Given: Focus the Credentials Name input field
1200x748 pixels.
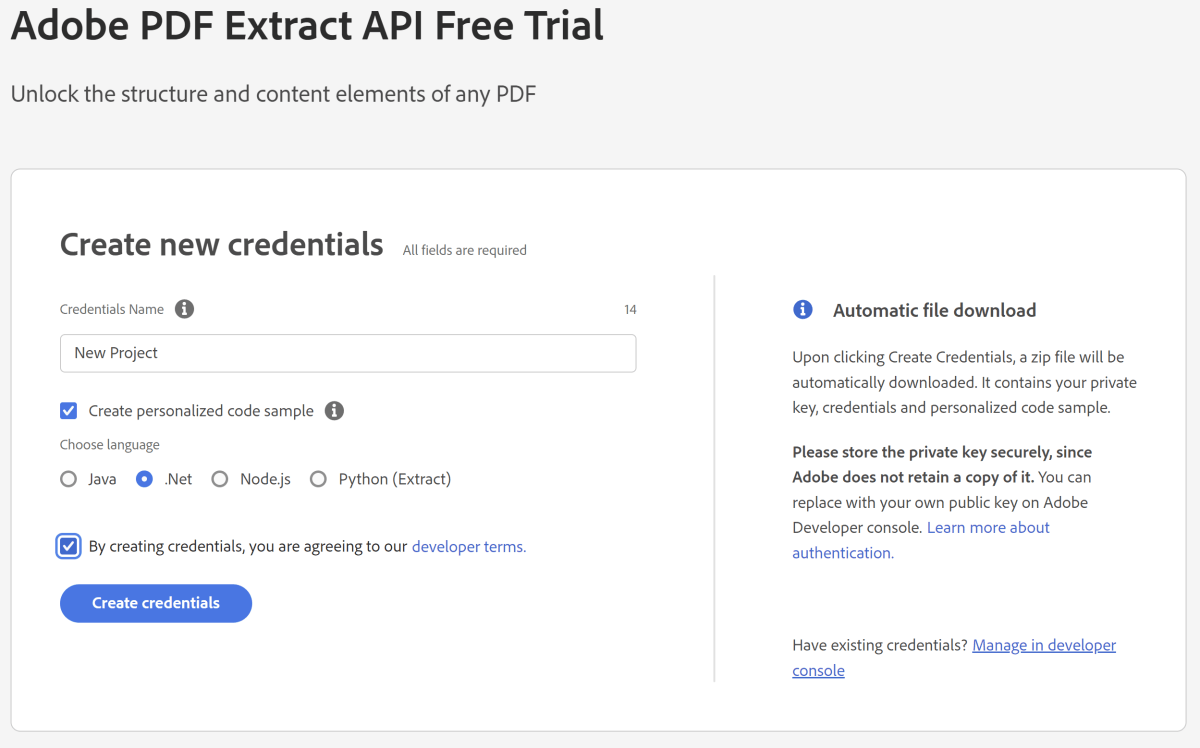Looking at the screenshot, I should pyautogui.click(x=348, y=353).
